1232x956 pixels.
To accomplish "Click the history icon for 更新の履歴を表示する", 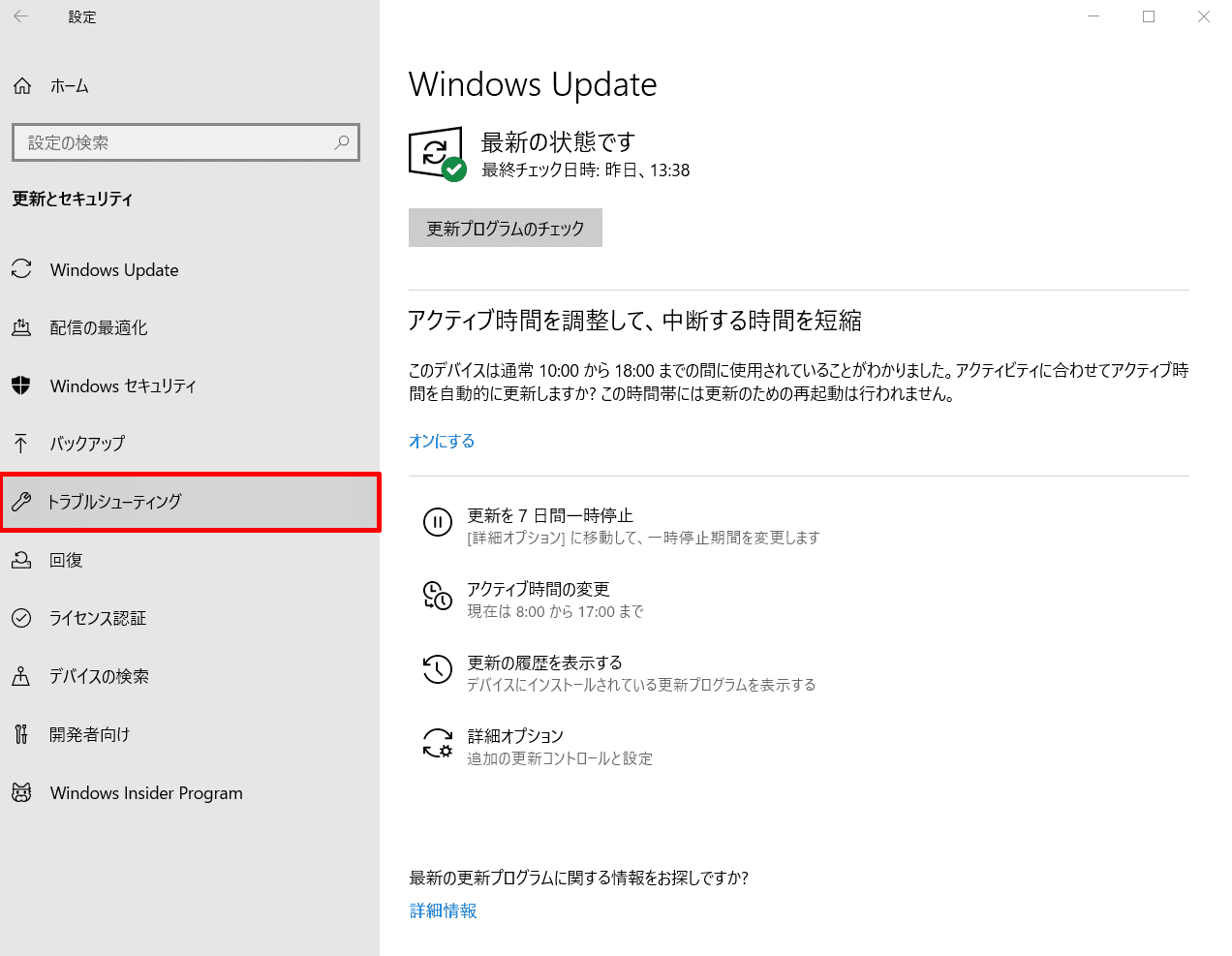I will click(438, 669).
